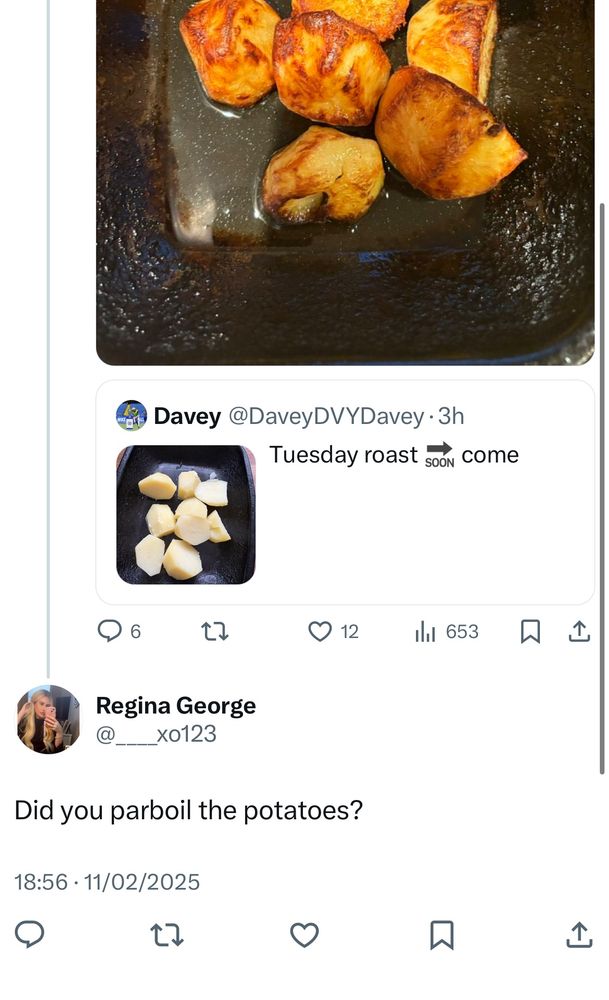Share the roast potatoes post

(x=579, y=632)
